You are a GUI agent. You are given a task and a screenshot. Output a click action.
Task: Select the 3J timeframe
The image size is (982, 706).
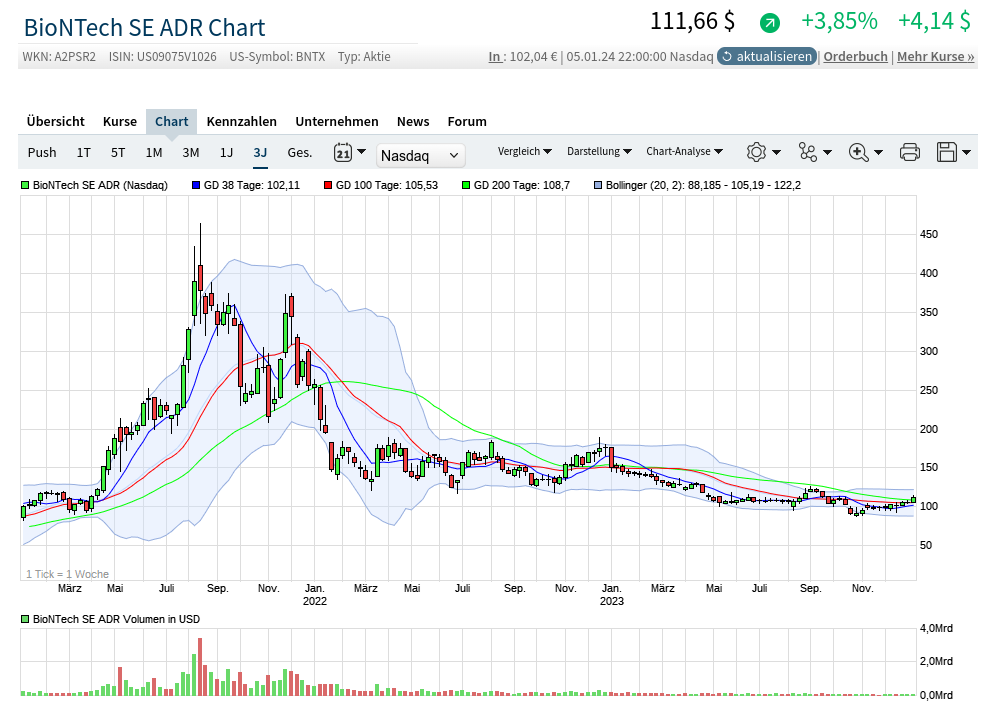coord(260,152)
